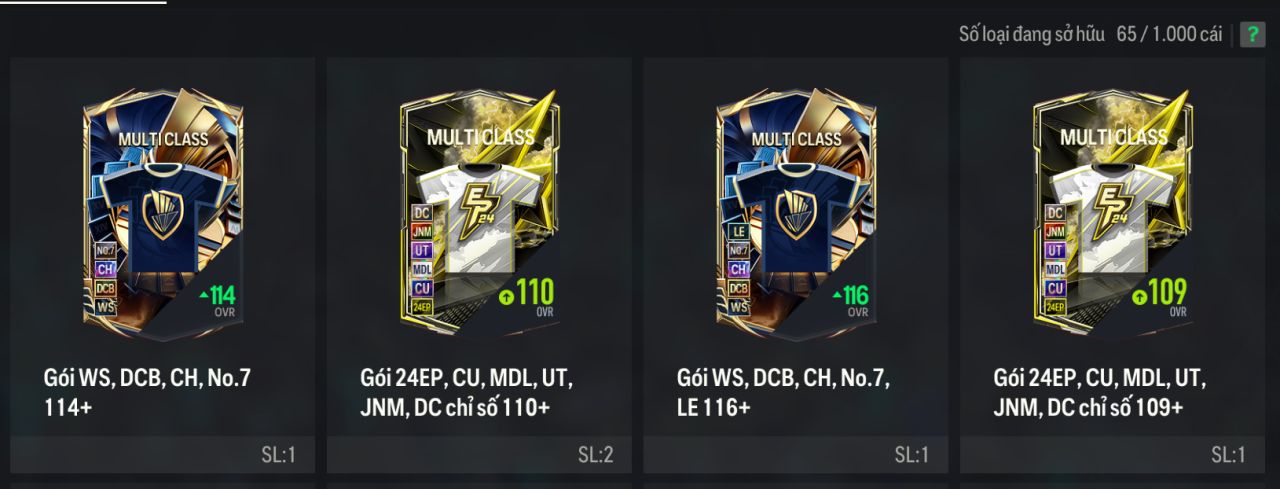Viewport: 1280px width, 489px height.
Task: Click the green up-arrow icon beside 109
Action: 1139,296
